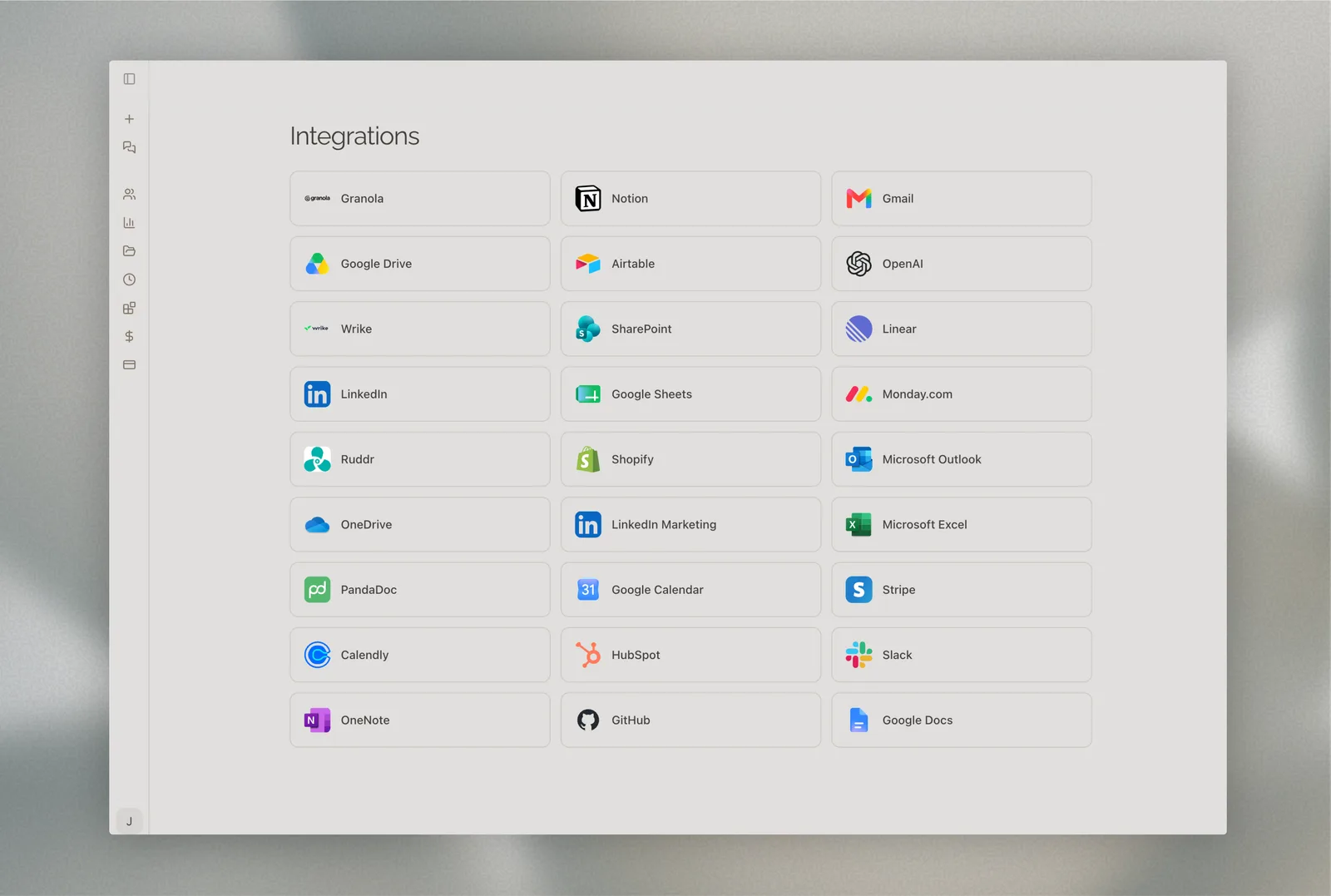Click the Google Calendar label text
The width and height of the screenshot is (1331, 896).
tap(657, 590)
